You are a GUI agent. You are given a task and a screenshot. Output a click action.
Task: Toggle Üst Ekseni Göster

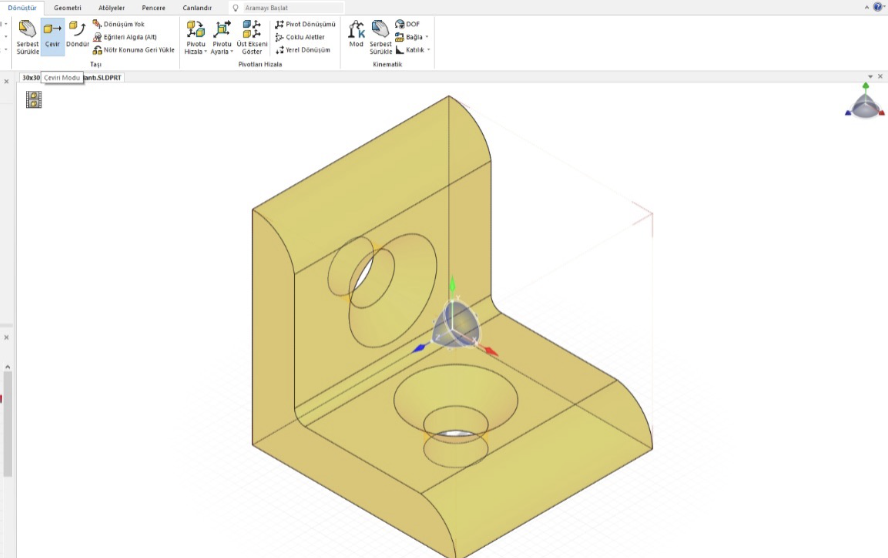point(252,37)
